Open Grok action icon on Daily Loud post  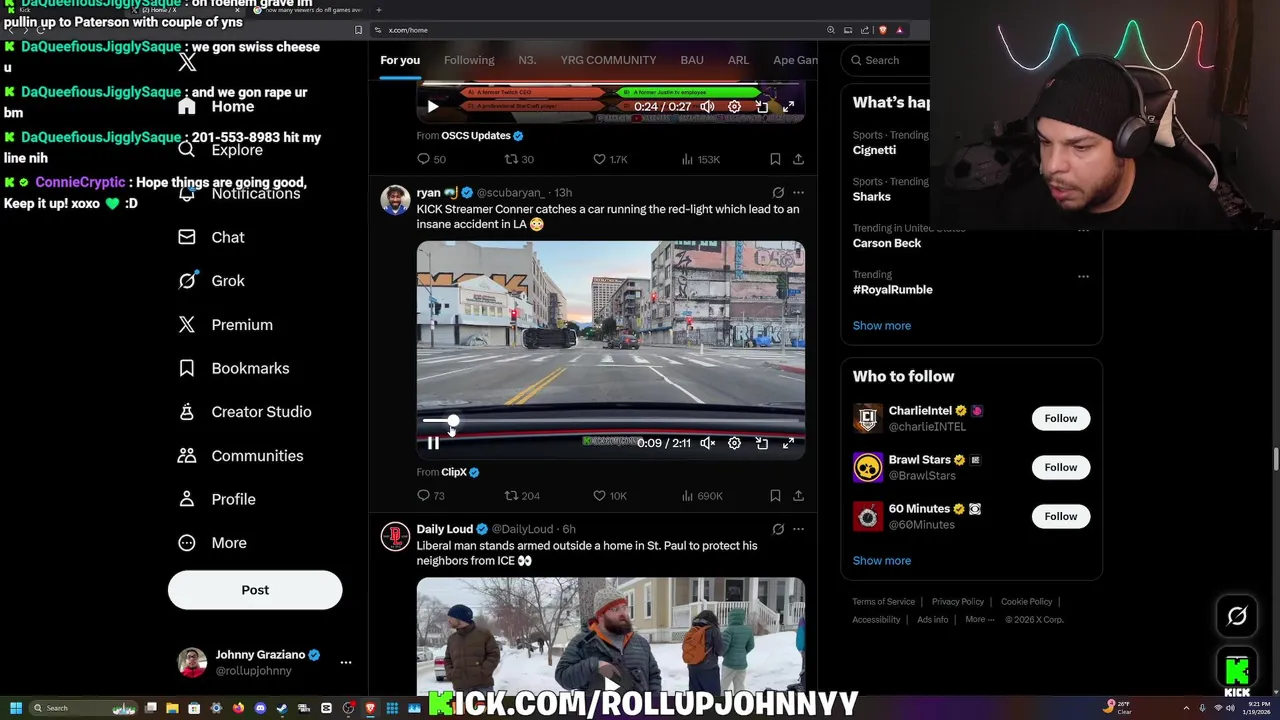point(778,529)
